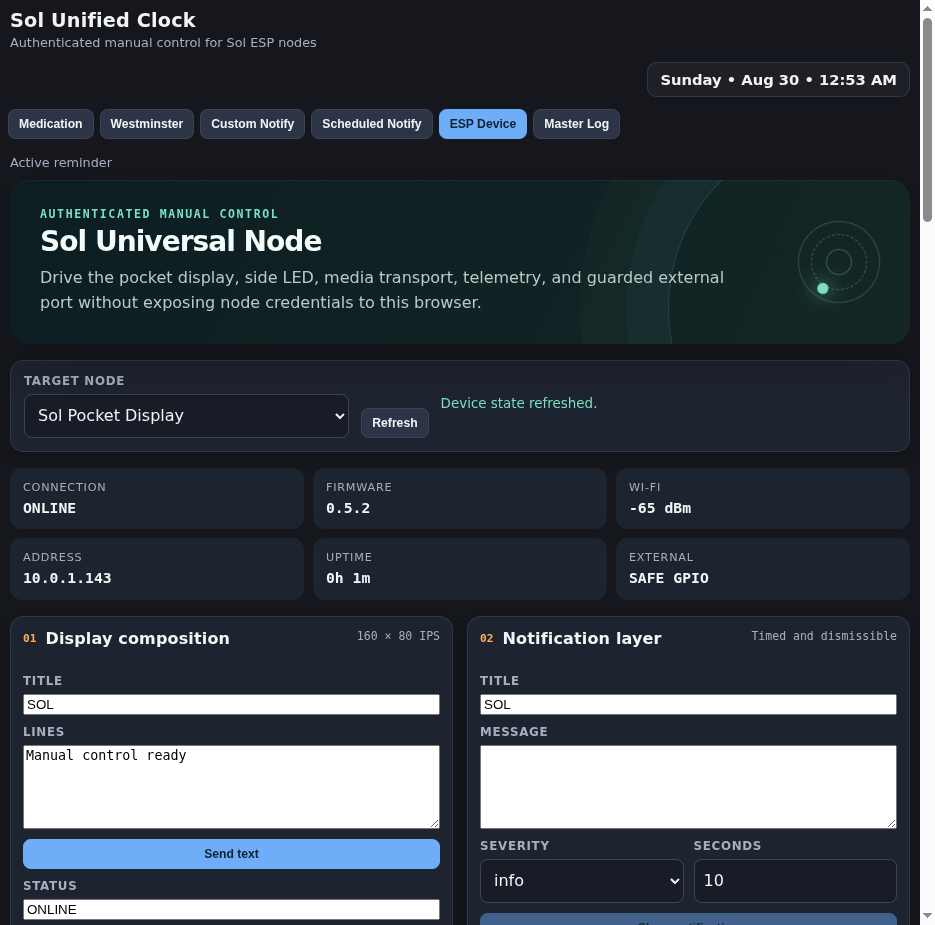Click the "Display composition" section heading

click(138, 638)
